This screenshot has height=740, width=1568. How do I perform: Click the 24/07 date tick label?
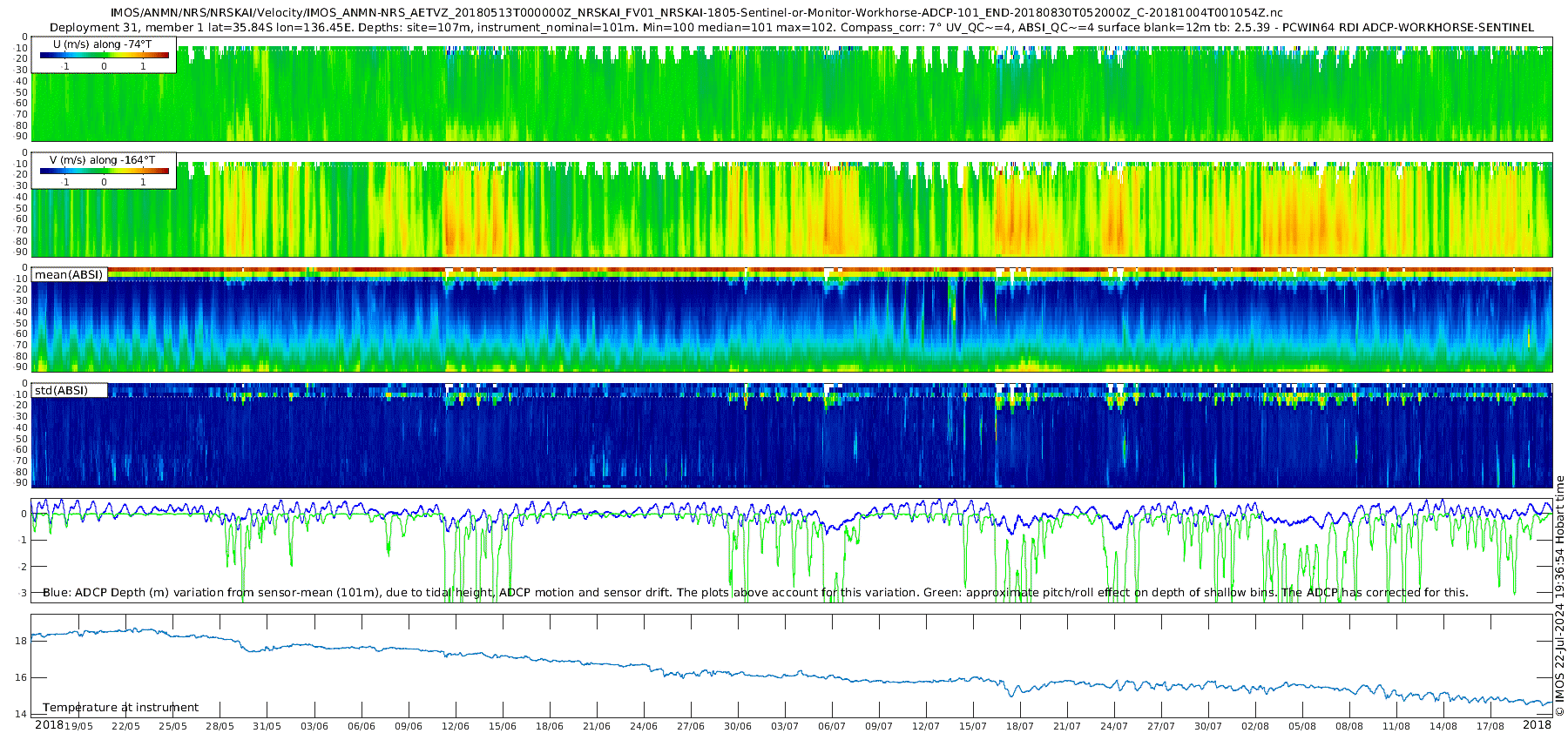[x=1114, y=726]
